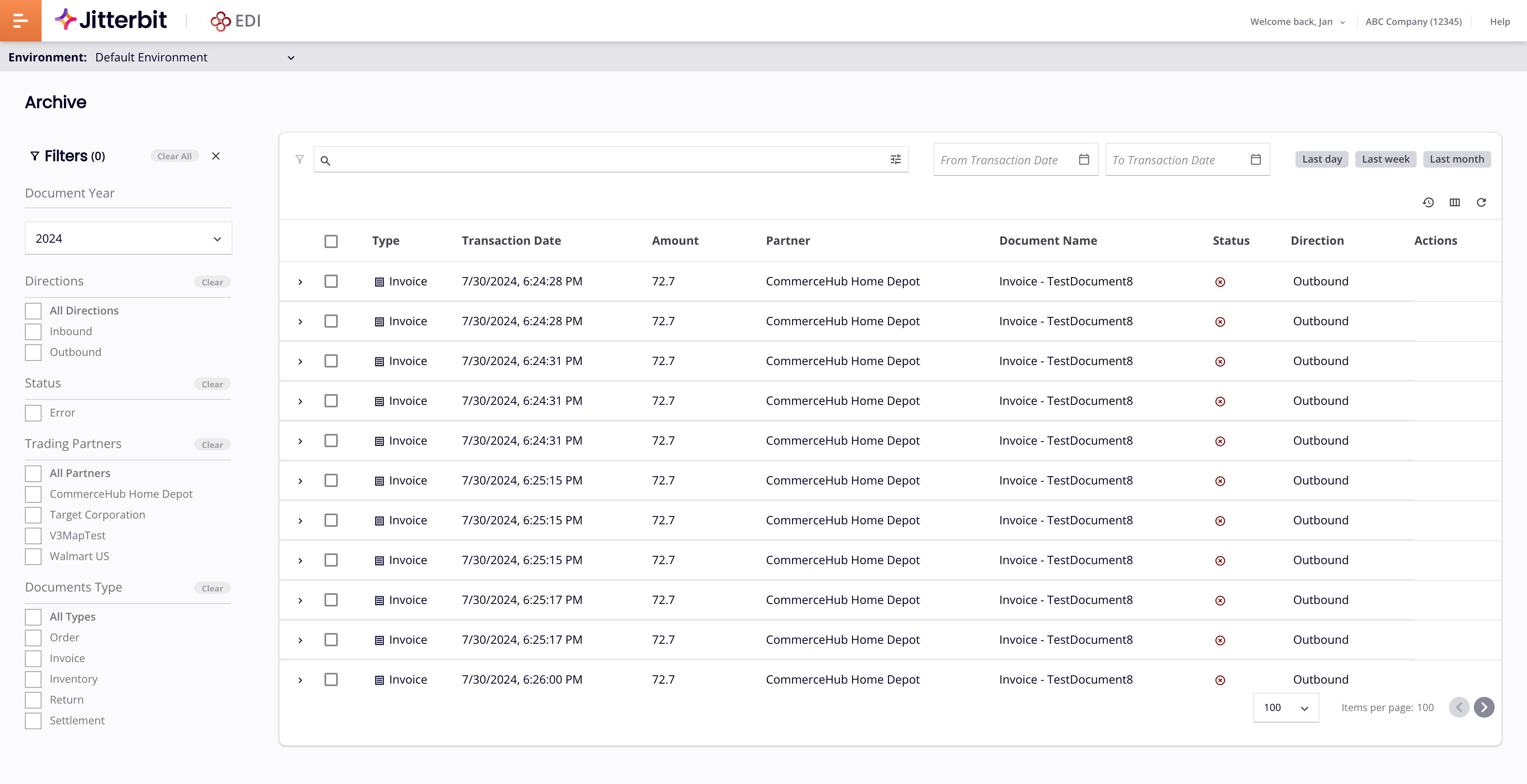1527x784 pixels.
Task: Open the To Transaction Date calendar picker
Action: [x=1256, y=159]
